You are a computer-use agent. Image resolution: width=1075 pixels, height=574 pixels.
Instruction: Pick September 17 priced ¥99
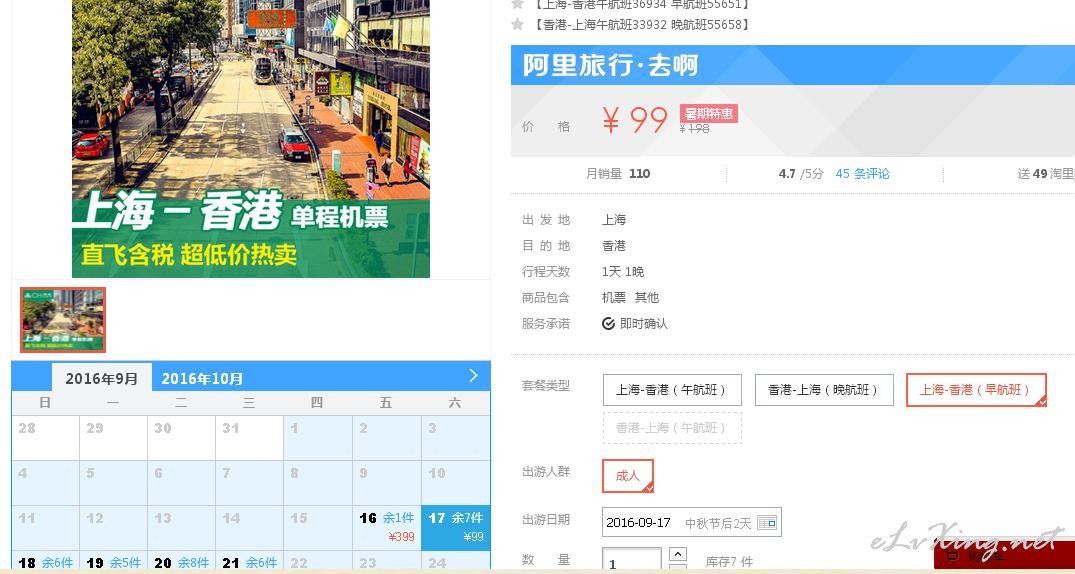point(456,528)
